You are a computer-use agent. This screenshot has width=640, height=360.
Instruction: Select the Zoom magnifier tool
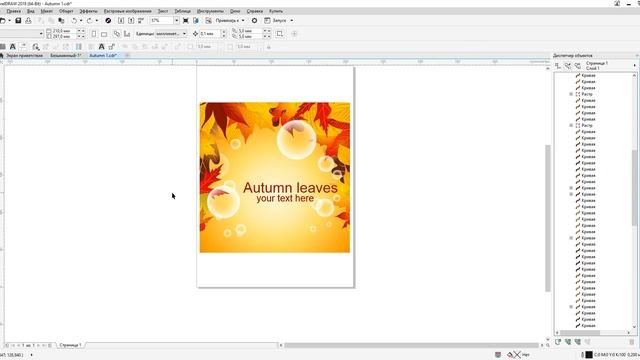[36, 47]
